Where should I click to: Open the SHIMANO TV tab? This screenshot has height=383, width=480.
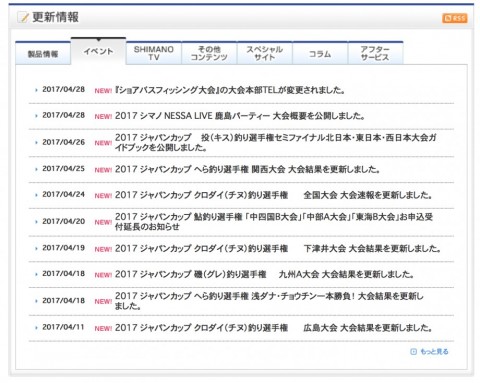point(154,53)
